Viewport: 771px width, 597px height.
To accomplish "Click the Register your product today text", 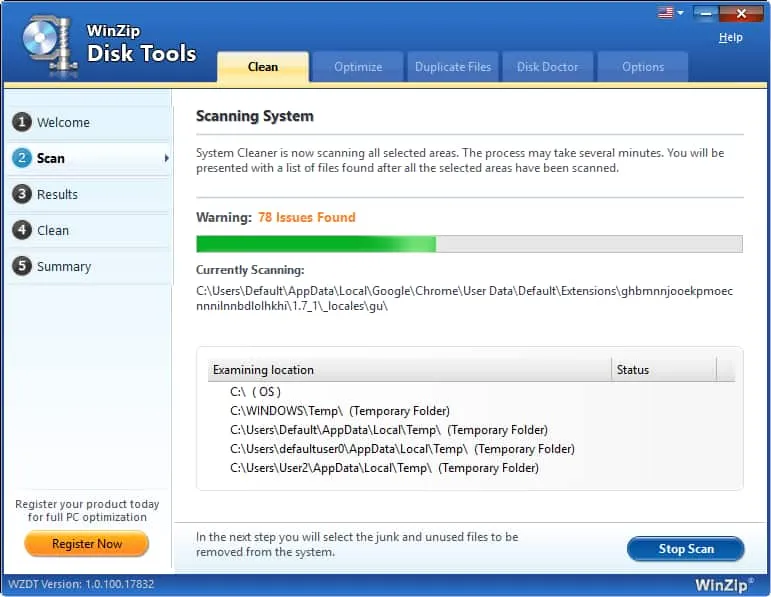I will coord(87,510).
